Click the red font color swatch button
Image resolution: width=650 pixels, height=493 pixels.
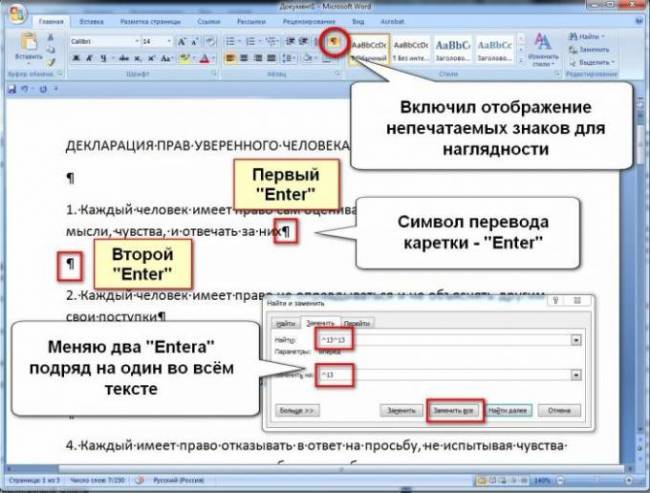(204, 59)
